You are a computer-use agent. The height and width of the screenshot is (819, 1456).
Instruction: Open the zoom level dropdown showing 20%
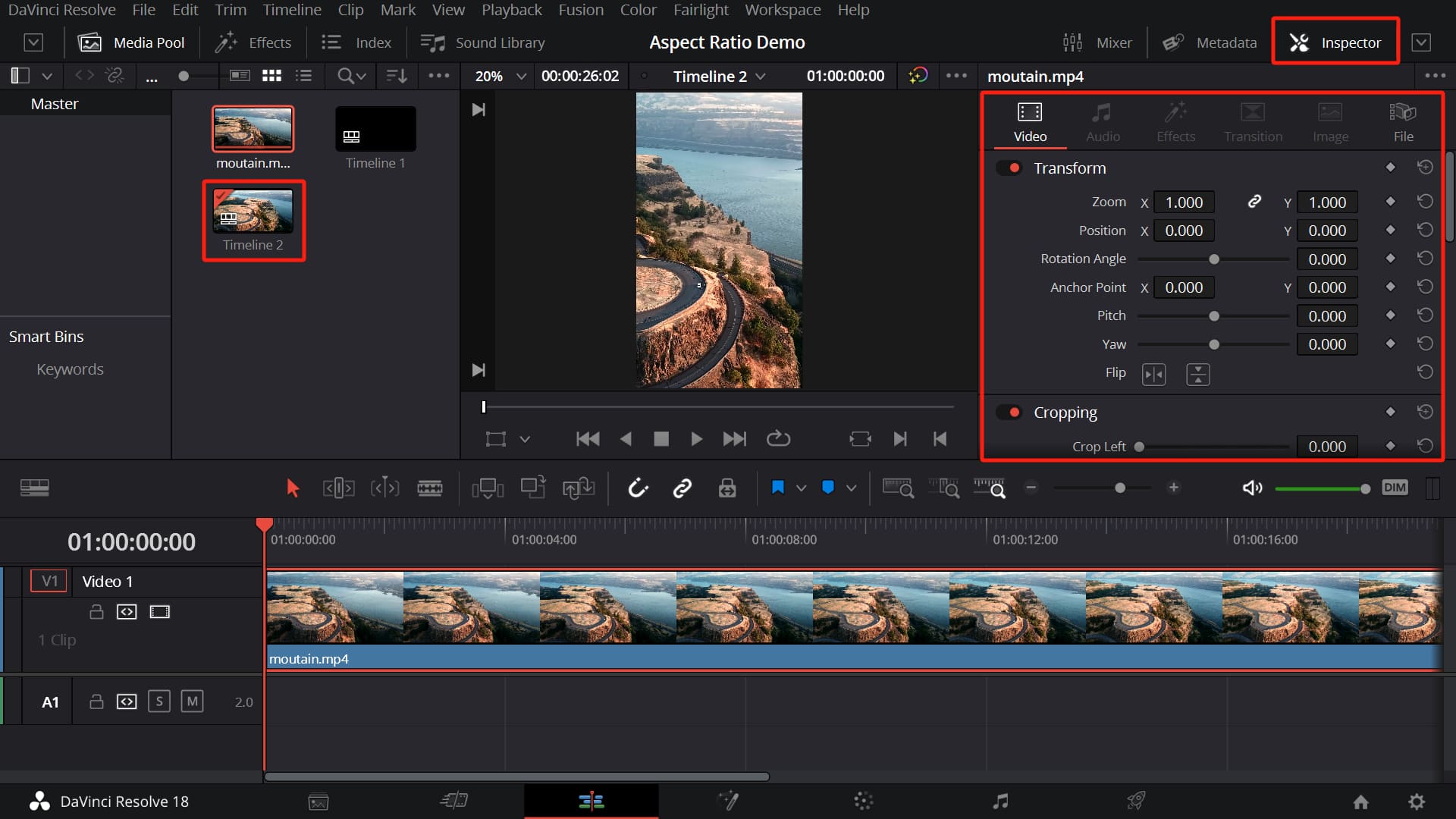tap(497, 76)
